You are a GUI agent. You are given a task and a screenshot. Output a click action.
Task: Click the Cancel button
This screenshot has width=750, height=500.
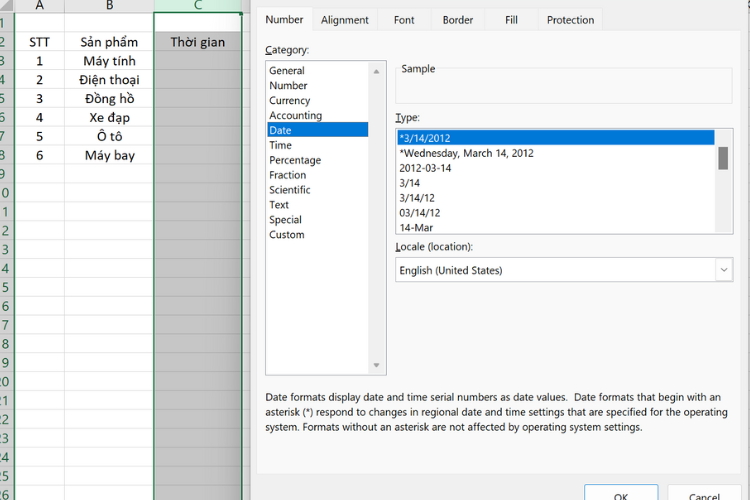click(705, 495)
